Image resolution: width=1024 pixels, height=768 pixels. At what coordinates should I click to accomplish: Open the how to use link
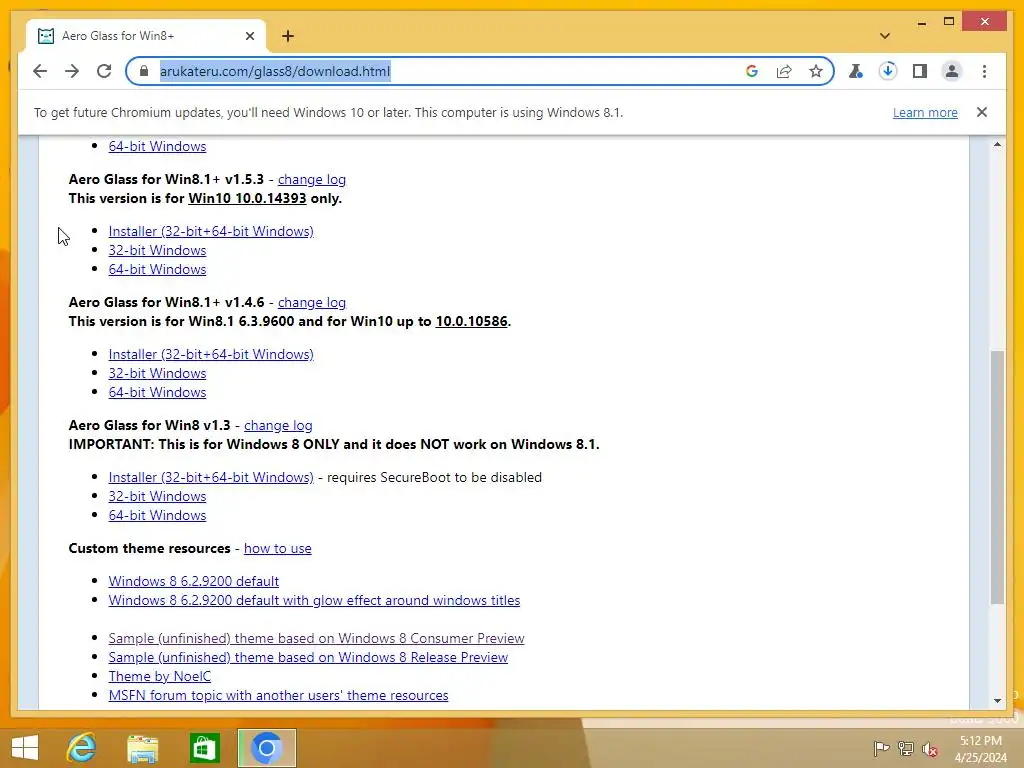click(x=278, y=549)
